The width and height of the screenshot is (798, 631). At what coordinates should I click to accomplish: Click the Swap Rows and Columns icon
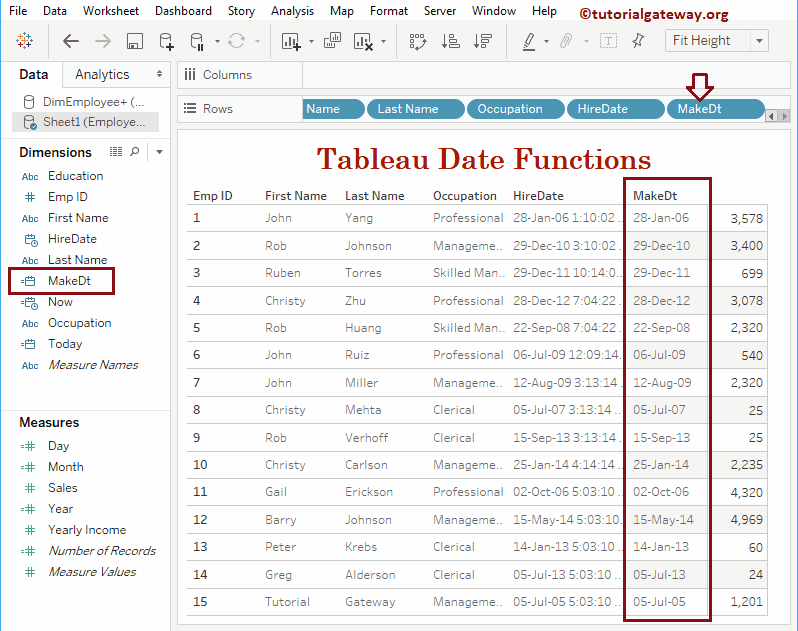tap(418, 41)
